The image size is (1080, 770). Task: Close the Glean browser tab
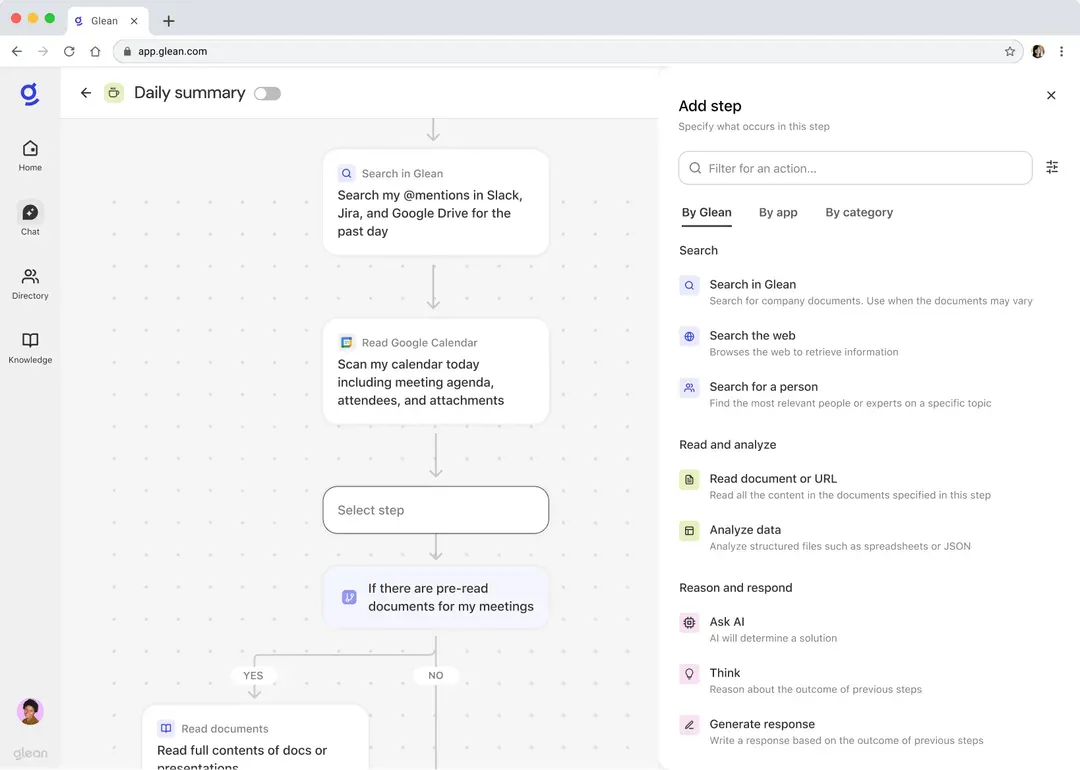coord(134,21)
